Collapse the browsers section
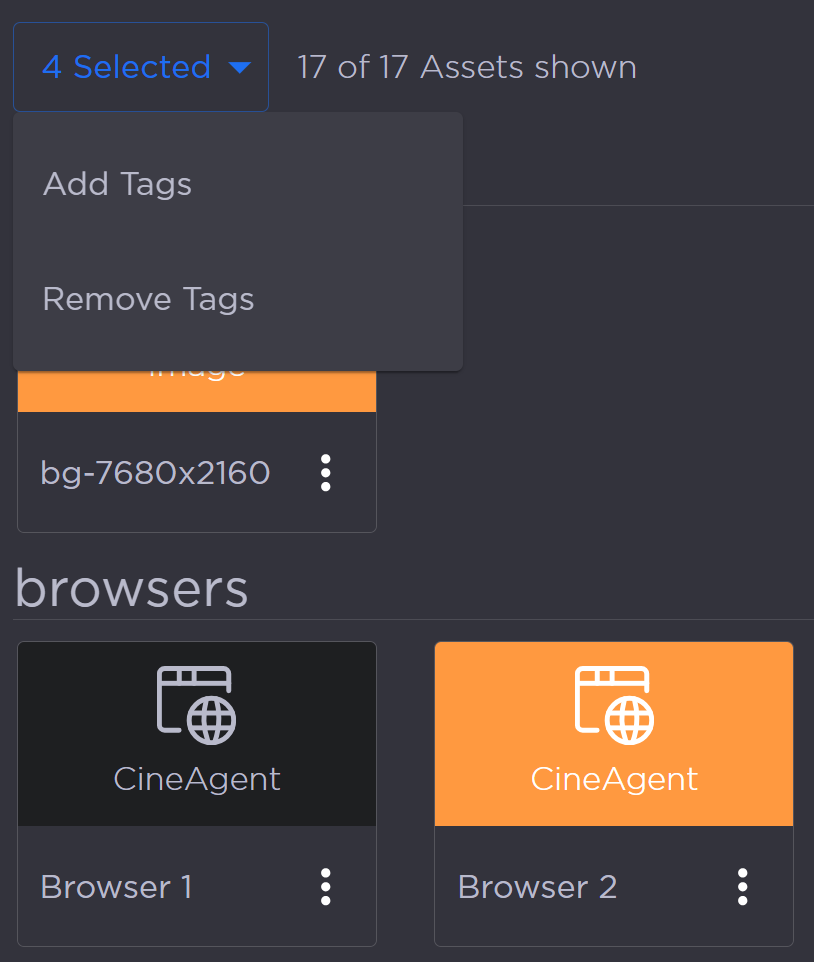This screenshot has width=814, height=962. click(x=131, y=589)
